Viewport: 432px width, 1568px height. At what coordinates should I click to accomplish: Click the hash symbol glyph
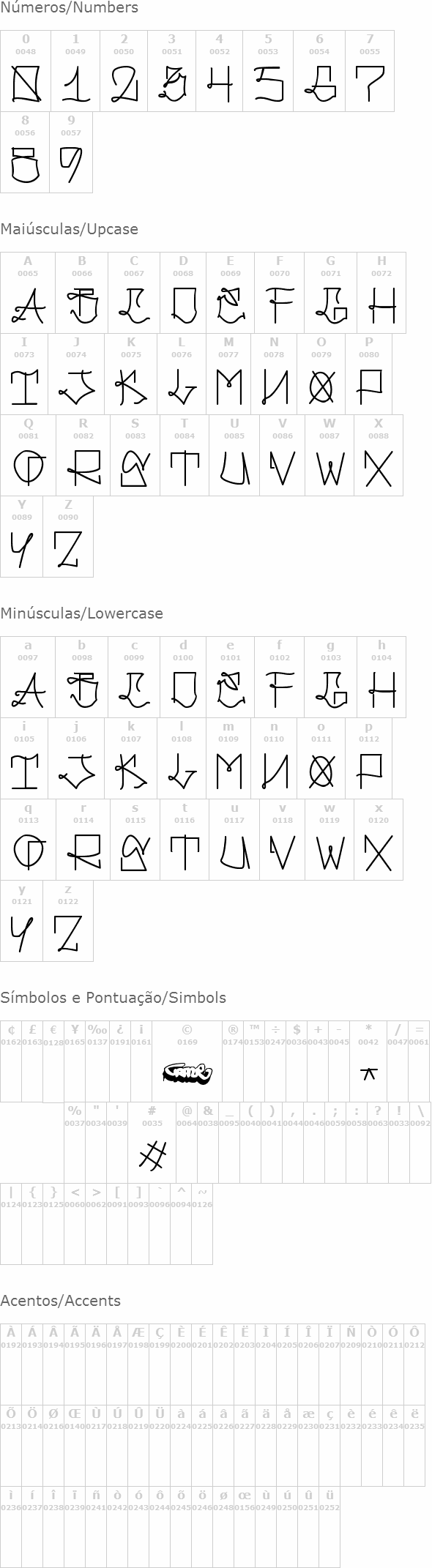[152, 1155]
